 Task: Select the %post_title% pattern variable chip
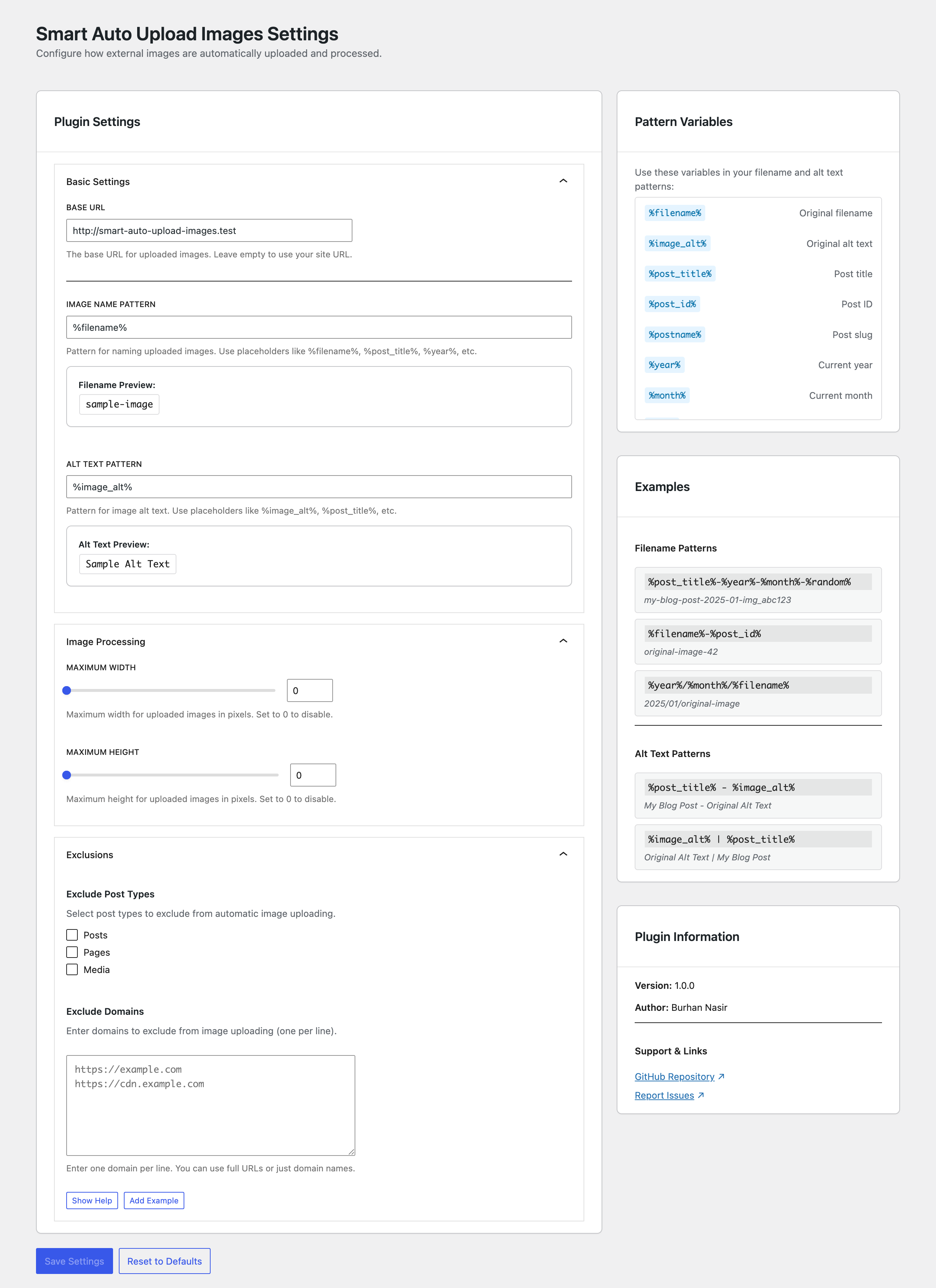(680, 273)
